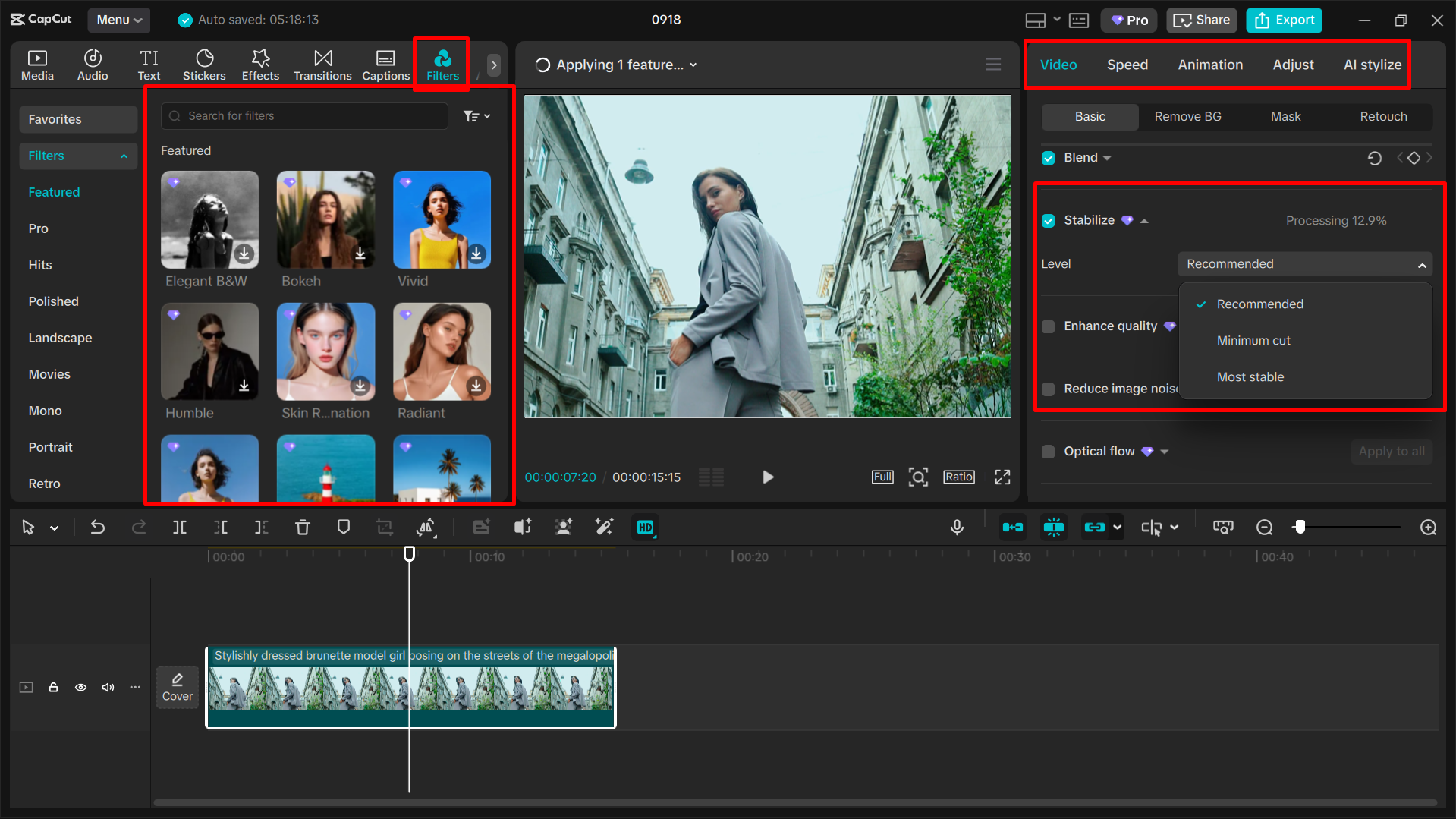Open the Remove BG tab
Screen dimensions: 1456x819
(1187, 116)
